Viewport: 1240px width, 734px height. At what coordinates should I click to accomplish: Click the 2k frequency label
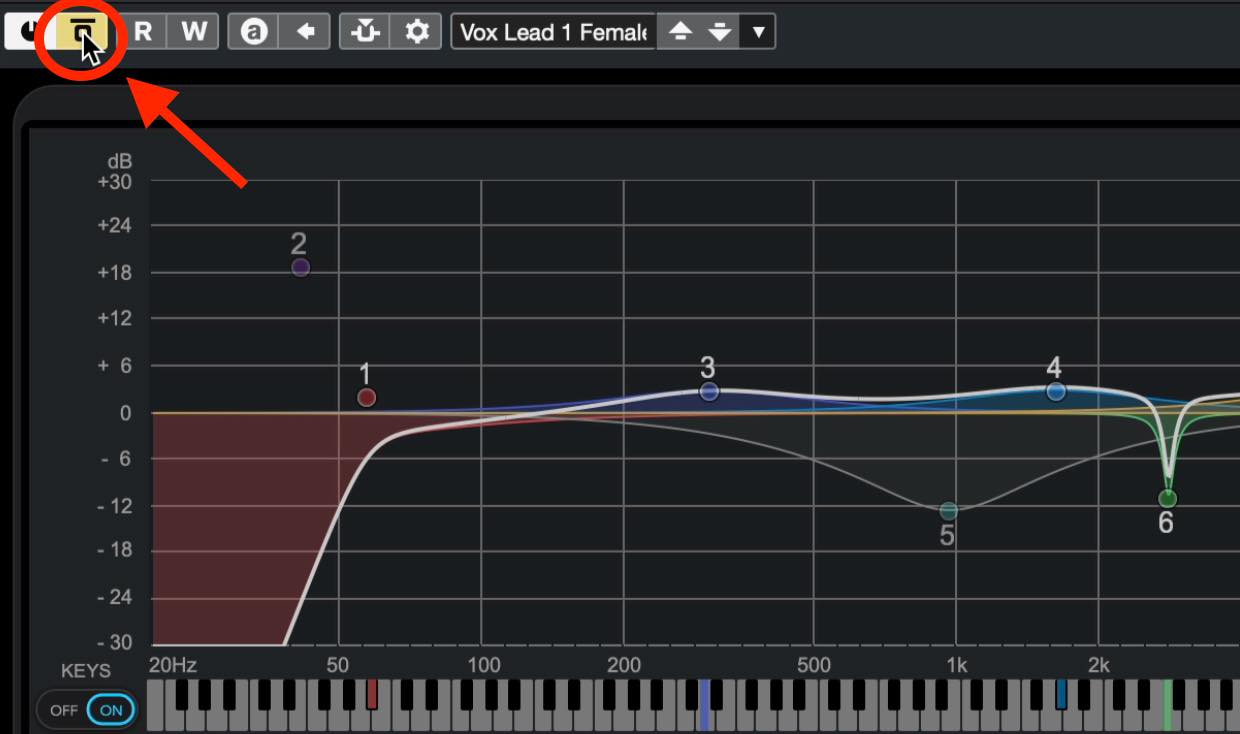pyautogui.click(x=1099, y=665)
